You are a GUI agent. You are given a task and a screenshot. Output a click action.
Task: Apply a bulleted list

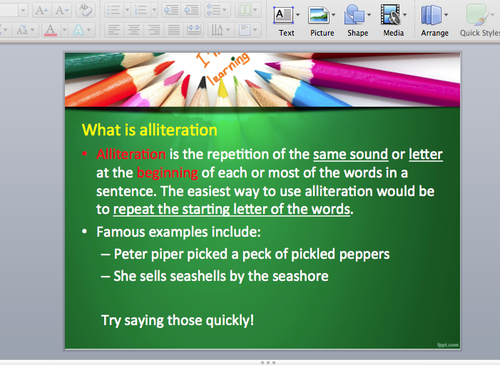(113, 10)
